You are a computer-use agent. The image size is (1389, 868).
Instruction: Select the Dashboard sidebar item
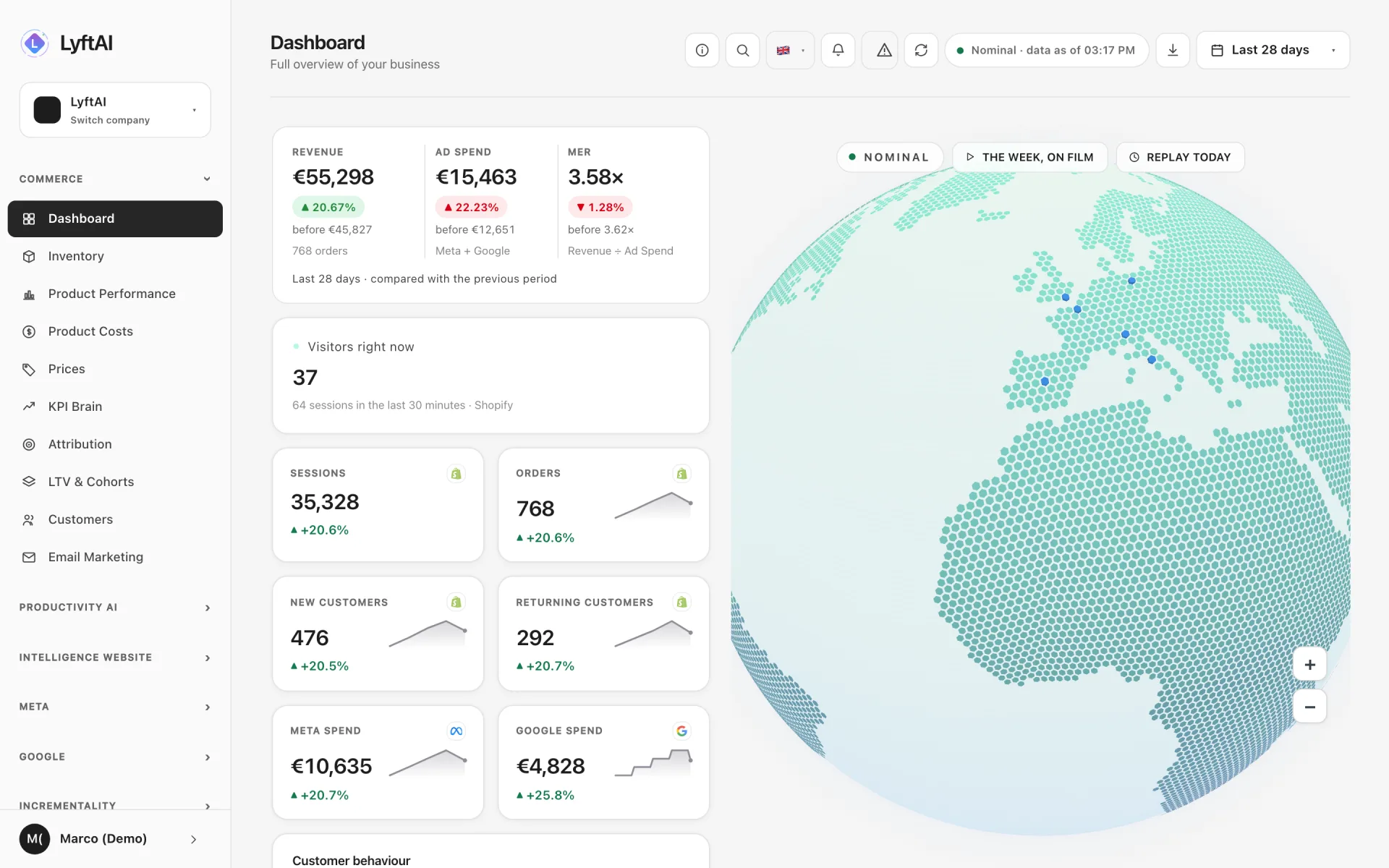pos(115,218)
